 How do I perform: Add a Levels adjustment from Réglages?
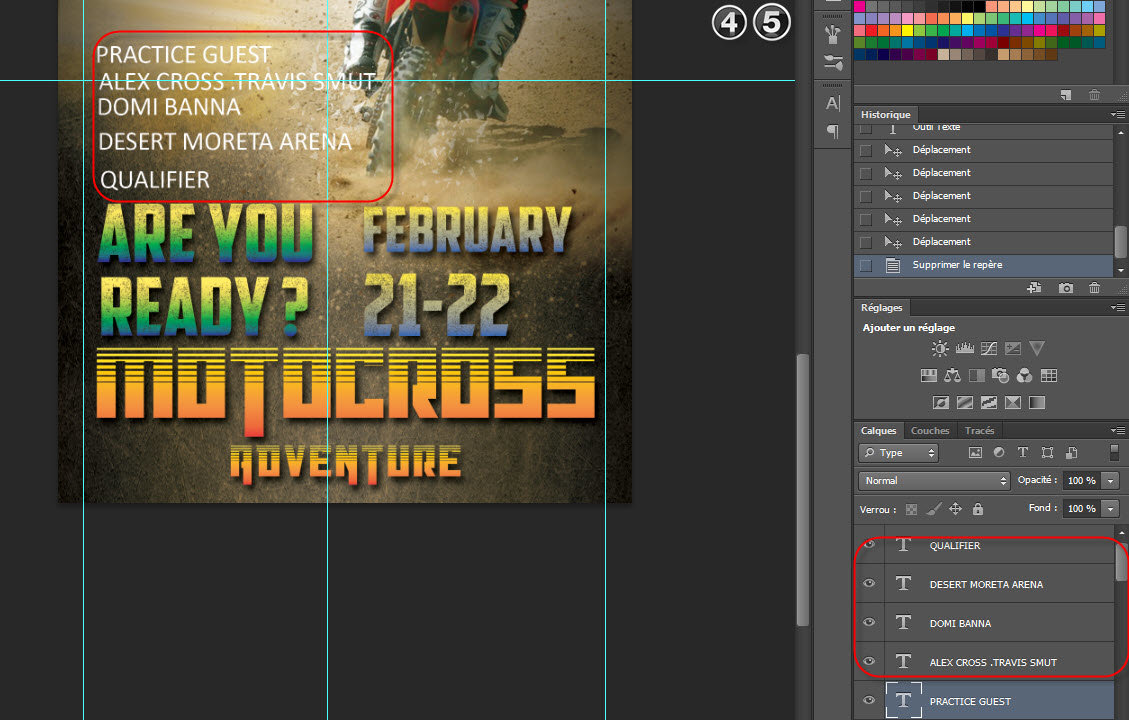pos(965,349)
